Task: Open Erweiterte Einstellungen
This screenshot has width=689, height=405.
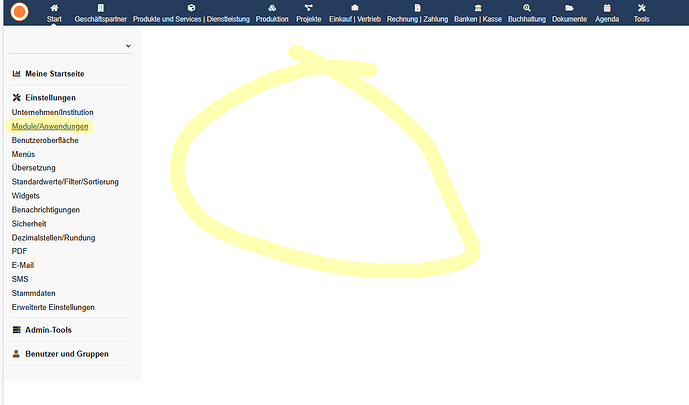Action: (53, 307)
